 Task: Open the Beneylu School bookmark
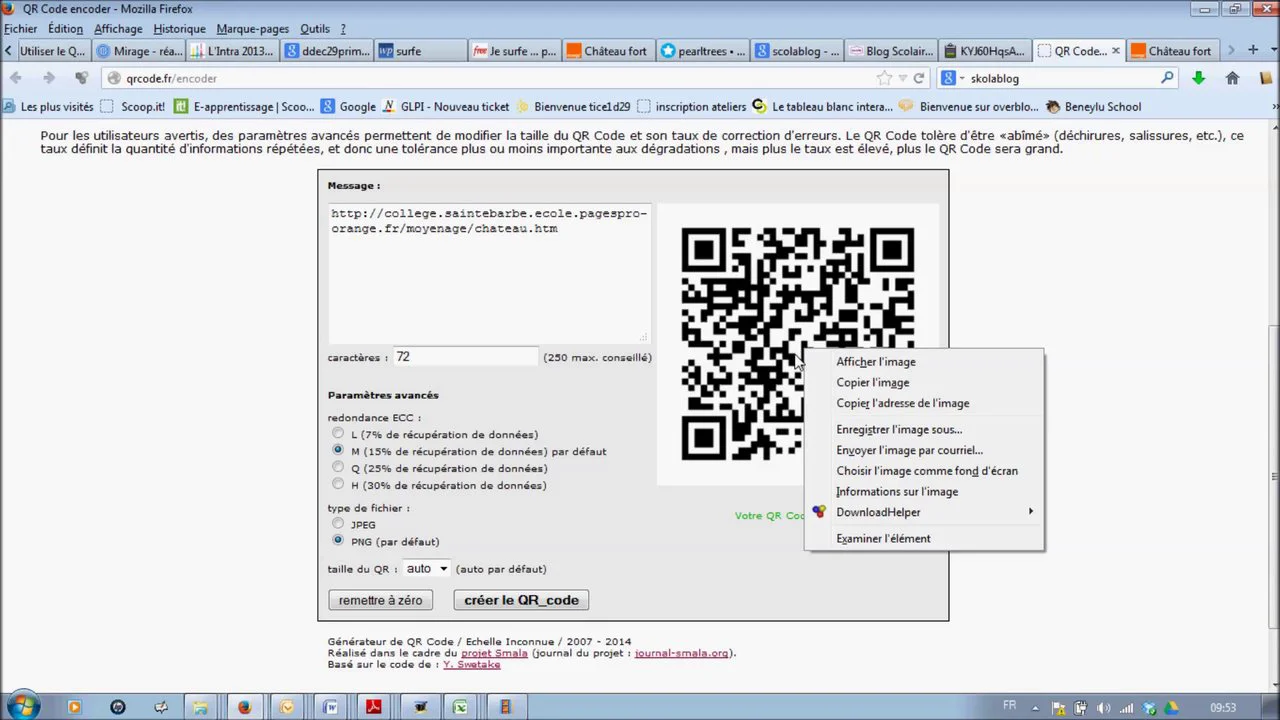click(x=1093, y=106)
